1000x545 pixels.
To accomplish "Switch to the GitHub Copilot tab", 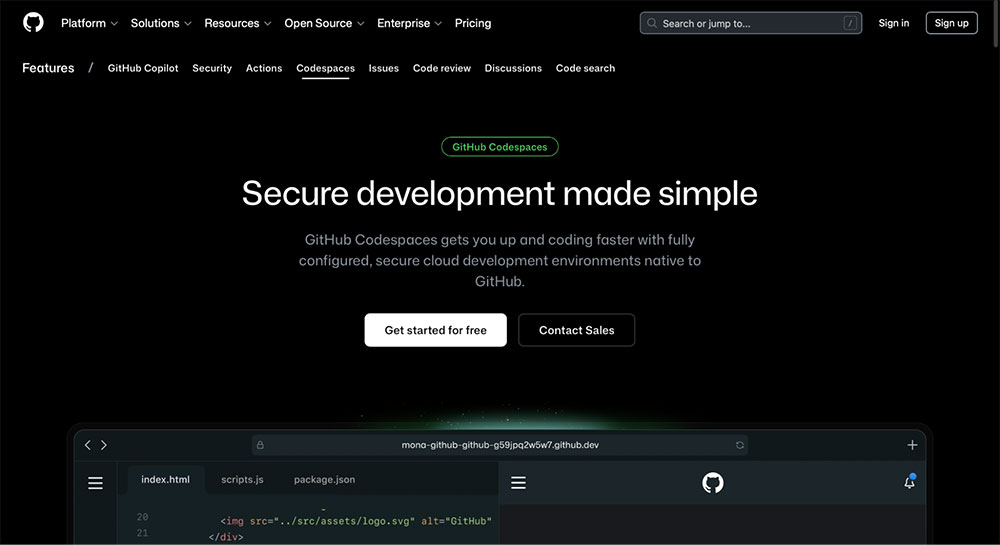I will 143,68.
